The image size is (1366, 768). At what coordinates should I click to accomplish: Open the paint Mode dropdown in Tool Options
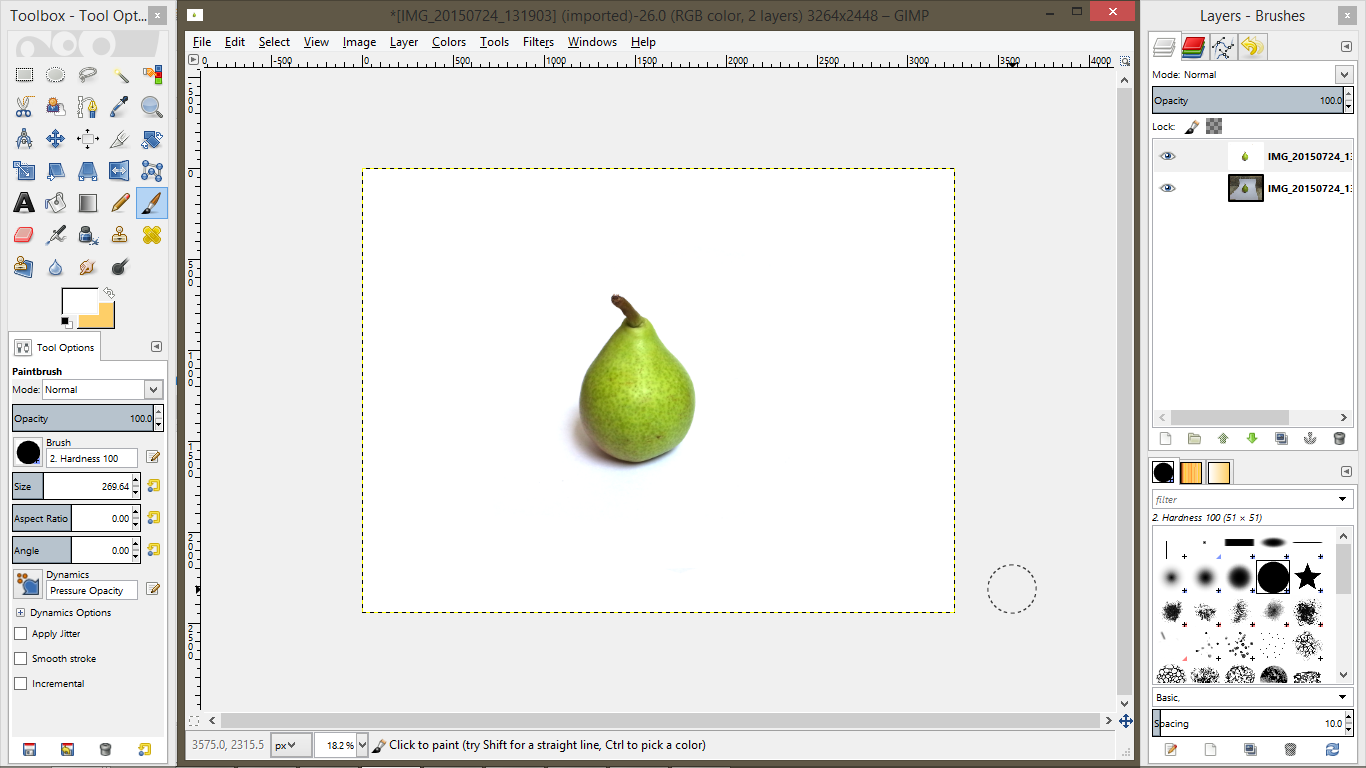103,389
